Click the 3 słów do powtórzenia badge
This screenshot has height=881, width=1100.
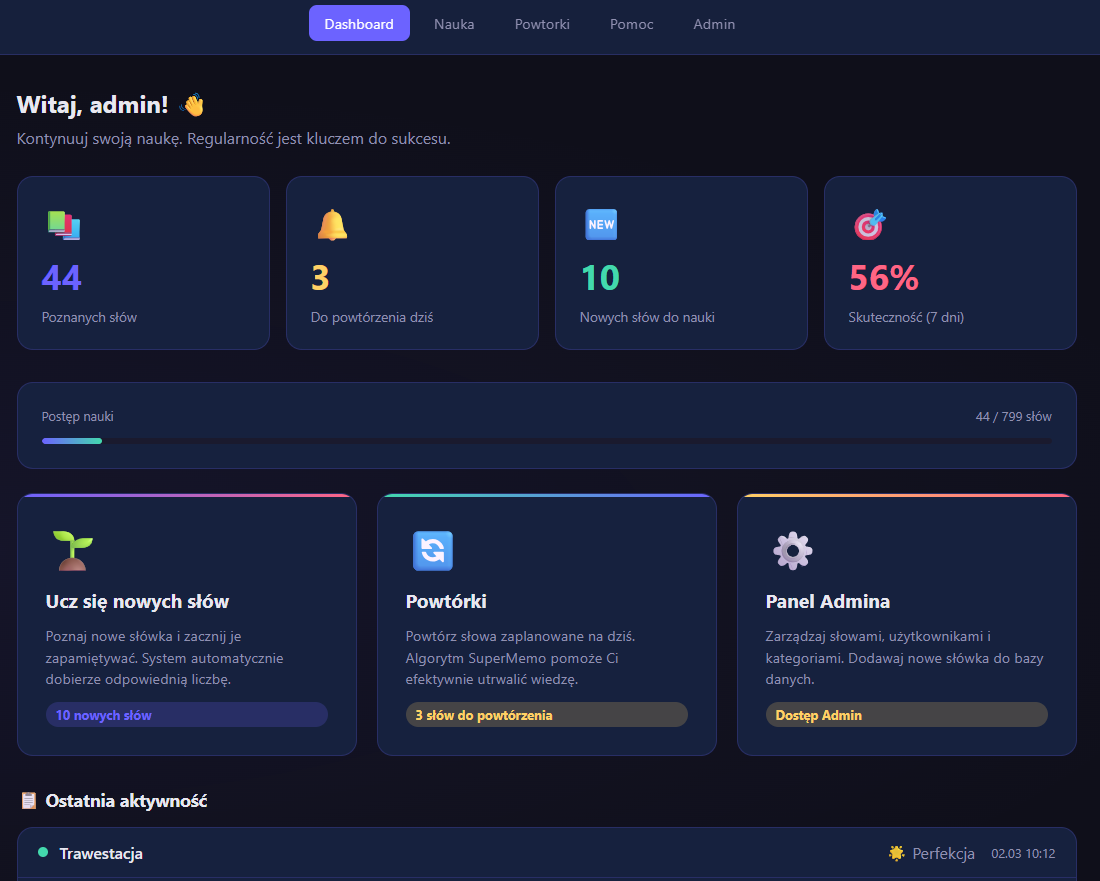pyautogui.click(x=546, y=715)
